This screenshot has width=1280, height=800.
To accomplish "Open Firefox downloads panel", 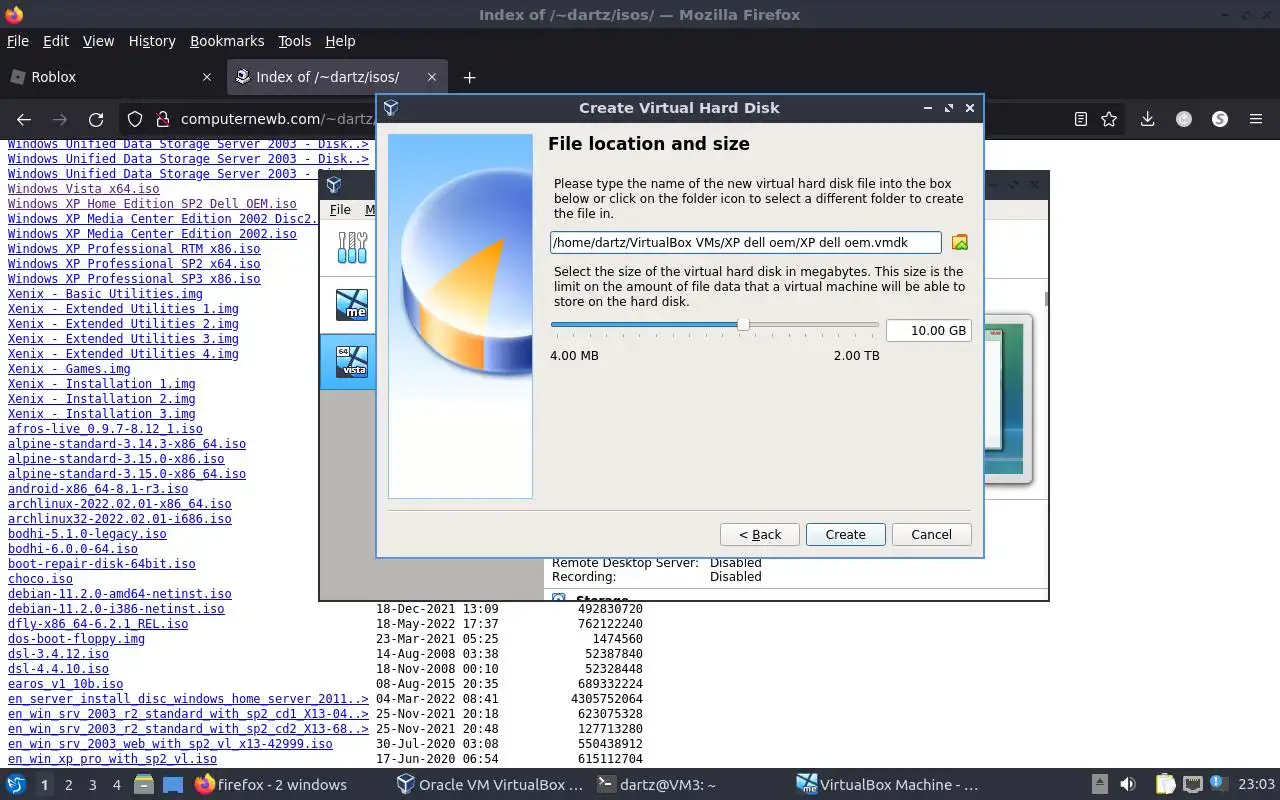I will click(1147, 119).
